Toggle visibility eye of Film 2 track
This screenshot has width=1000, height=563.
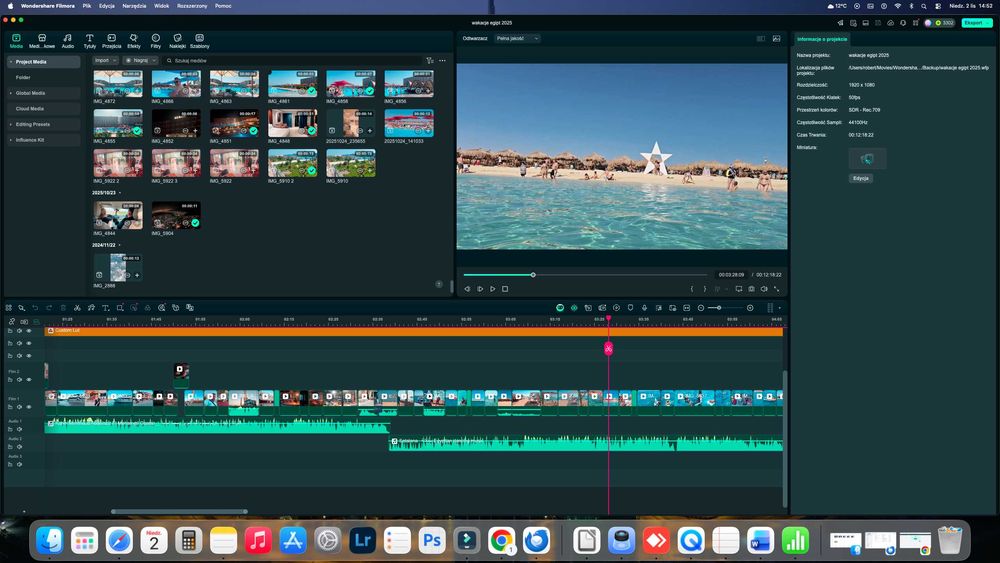(29, 379)
